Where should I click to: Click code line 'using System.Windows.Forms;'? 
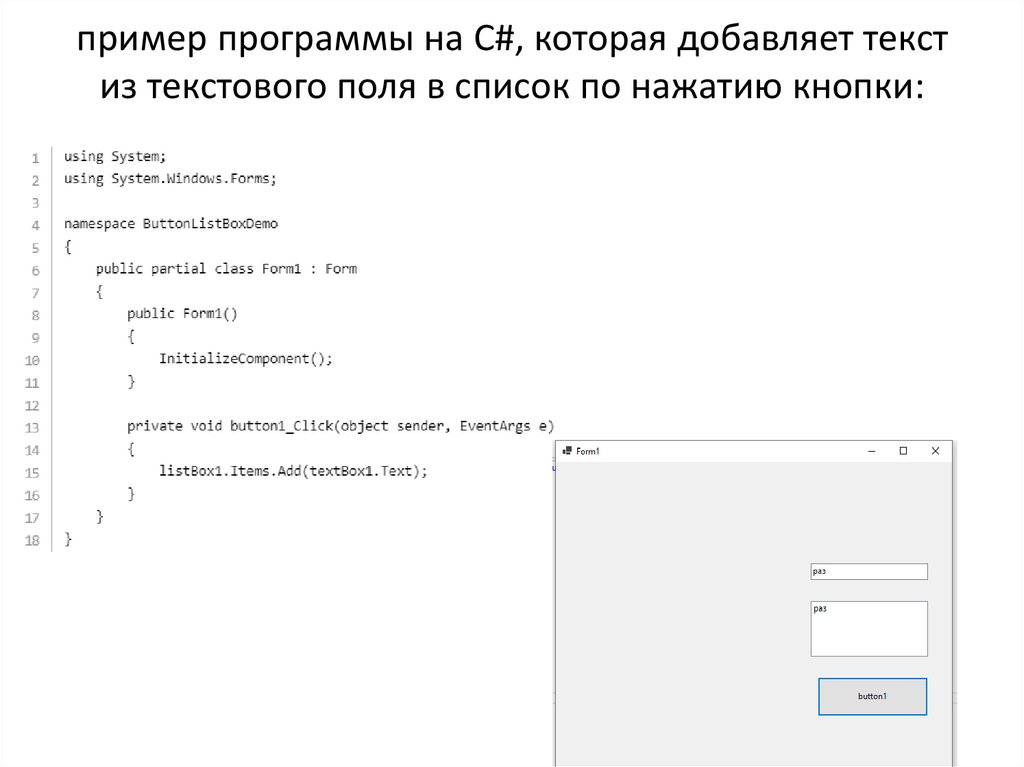coord(170,179)
